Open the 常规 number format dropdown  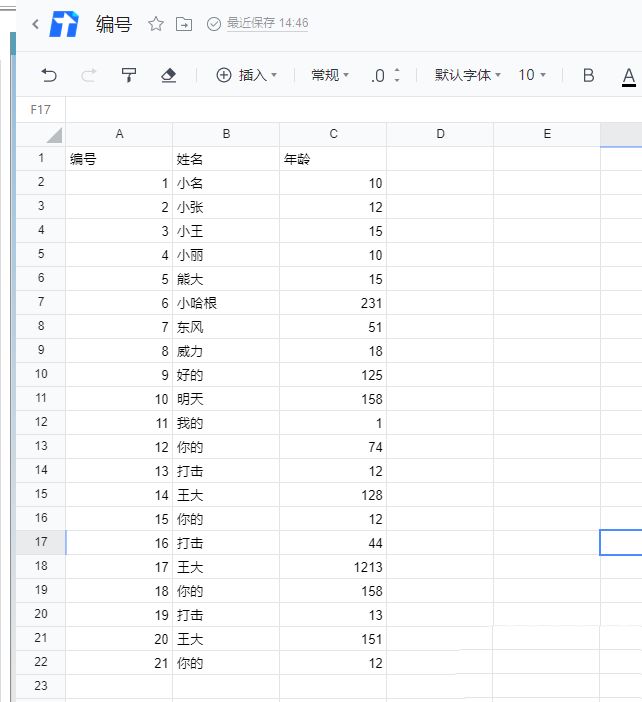330,75
